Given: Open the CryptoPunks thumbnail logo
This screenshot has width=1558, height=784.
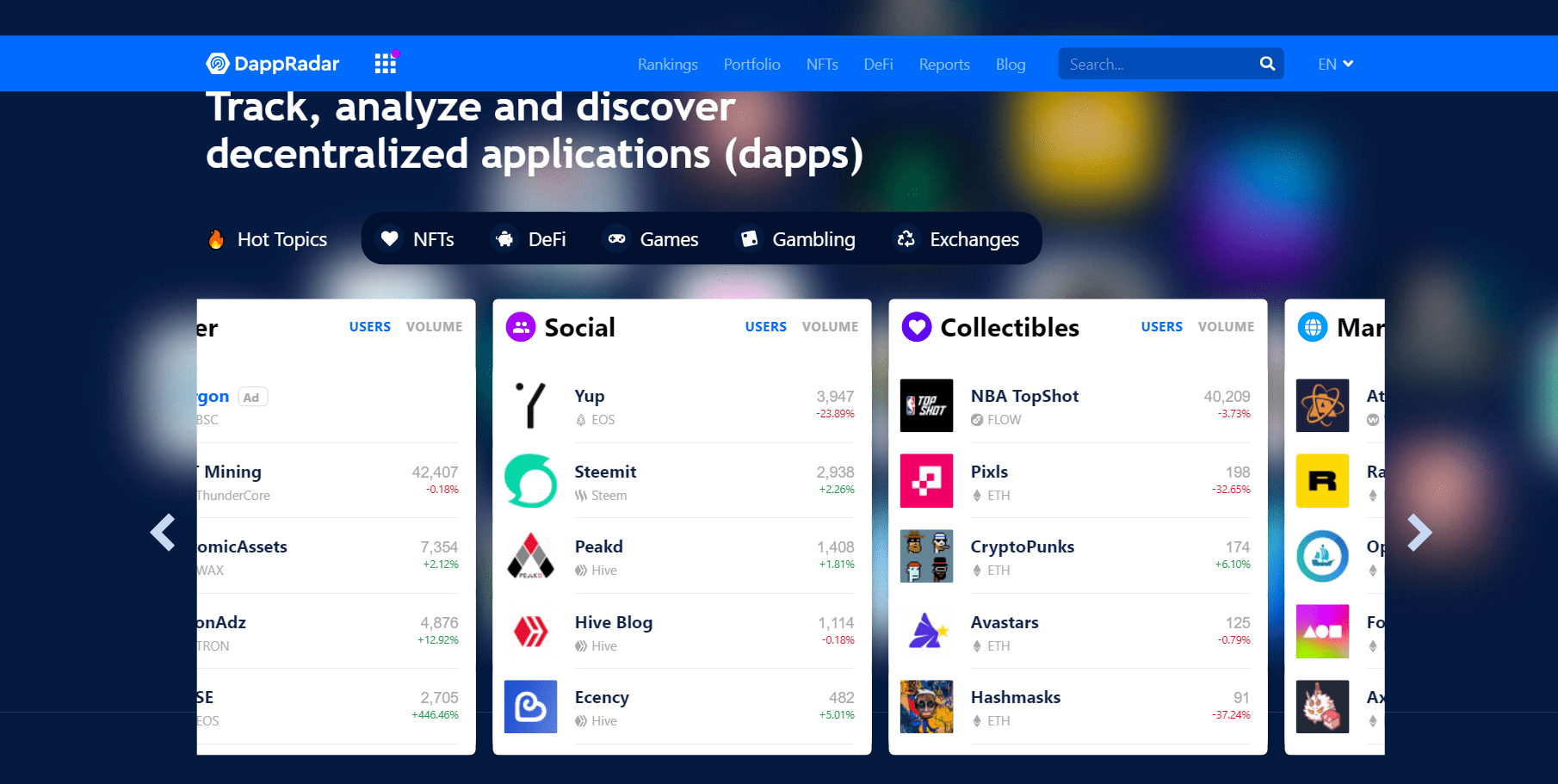Looking at the screenshot, I should coord(926,556).
